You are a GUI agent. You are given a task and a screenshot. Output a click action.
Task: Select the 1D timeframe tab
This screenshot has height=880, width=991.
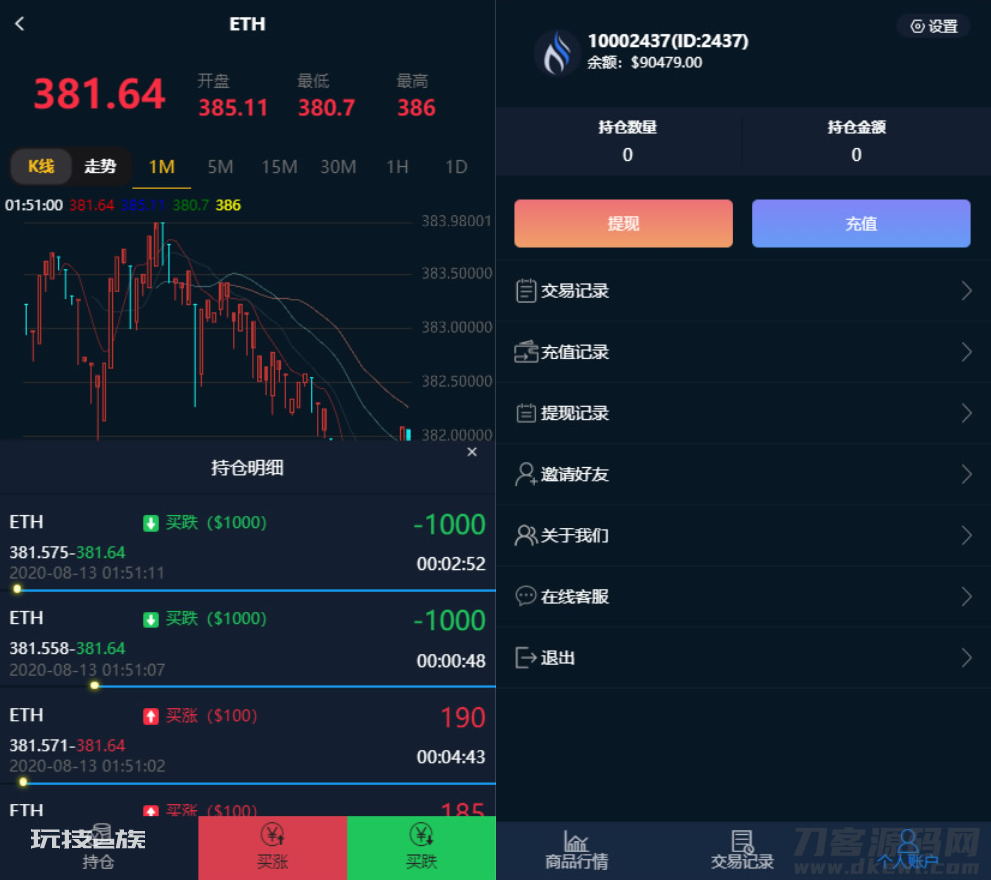(456, 167)
